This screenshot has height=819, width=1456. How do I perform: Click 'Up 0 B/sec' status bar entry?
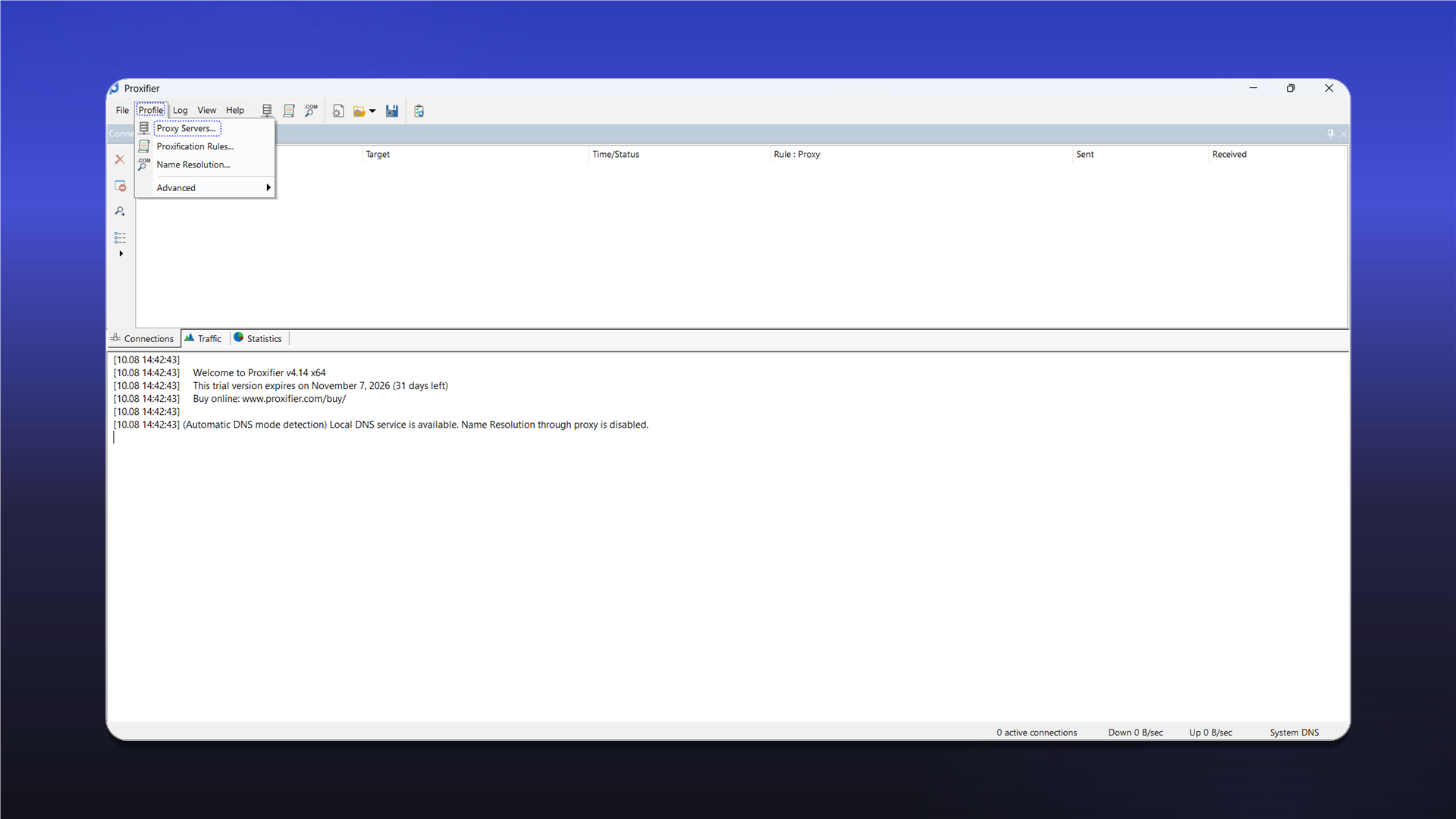click(x=1210, y=733)
